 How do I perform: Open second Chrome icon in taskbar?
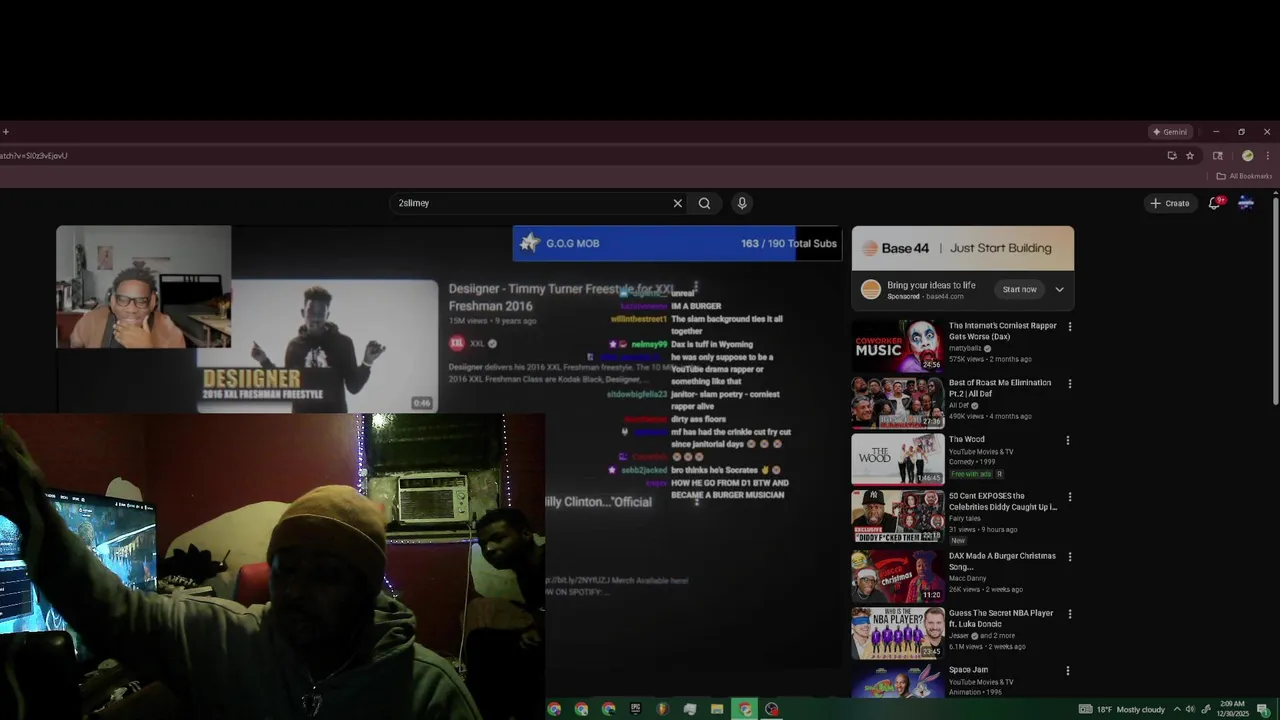581,709
